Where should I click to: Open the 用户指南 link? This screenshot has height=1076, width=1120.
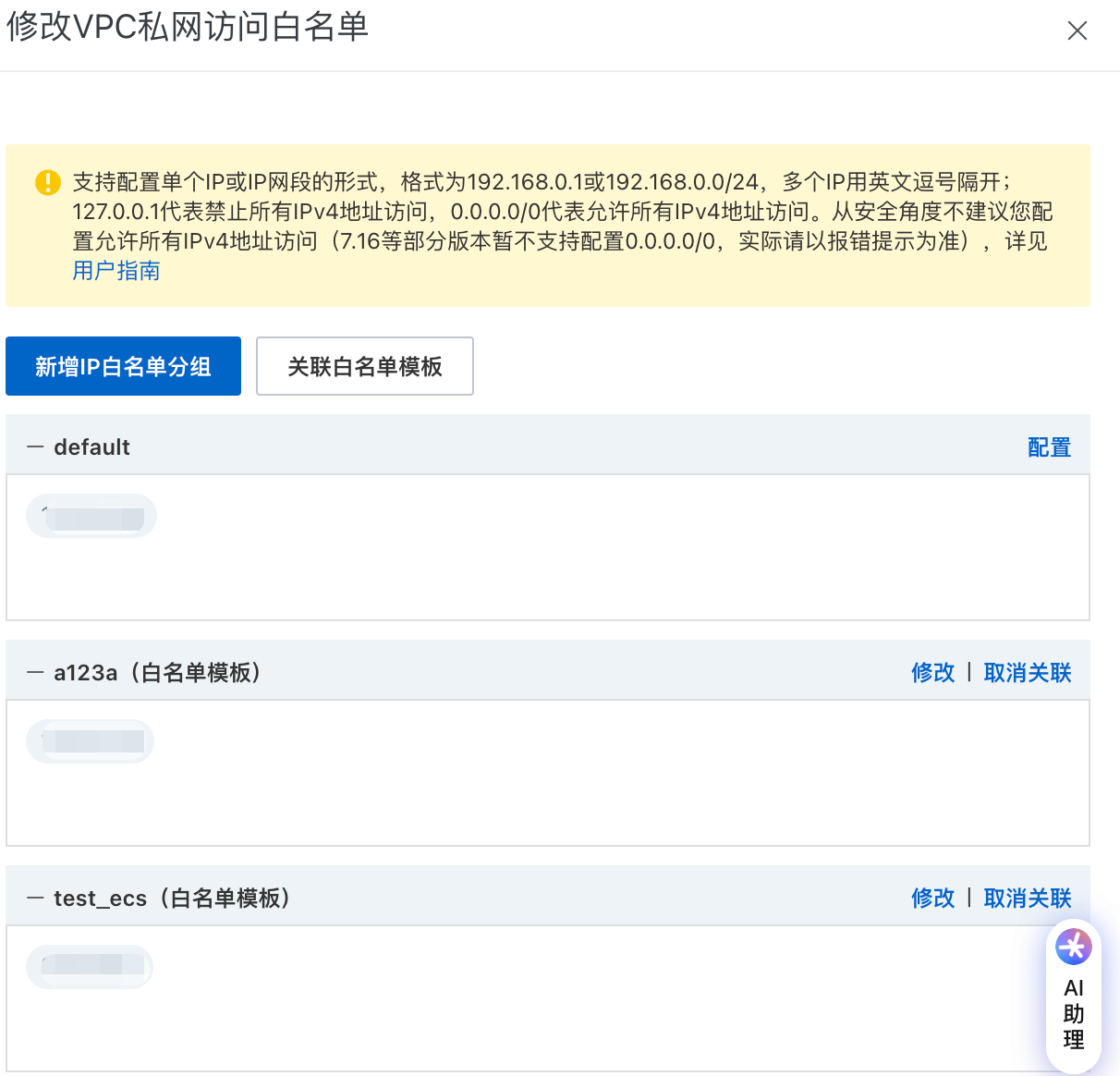coord(116,271)
